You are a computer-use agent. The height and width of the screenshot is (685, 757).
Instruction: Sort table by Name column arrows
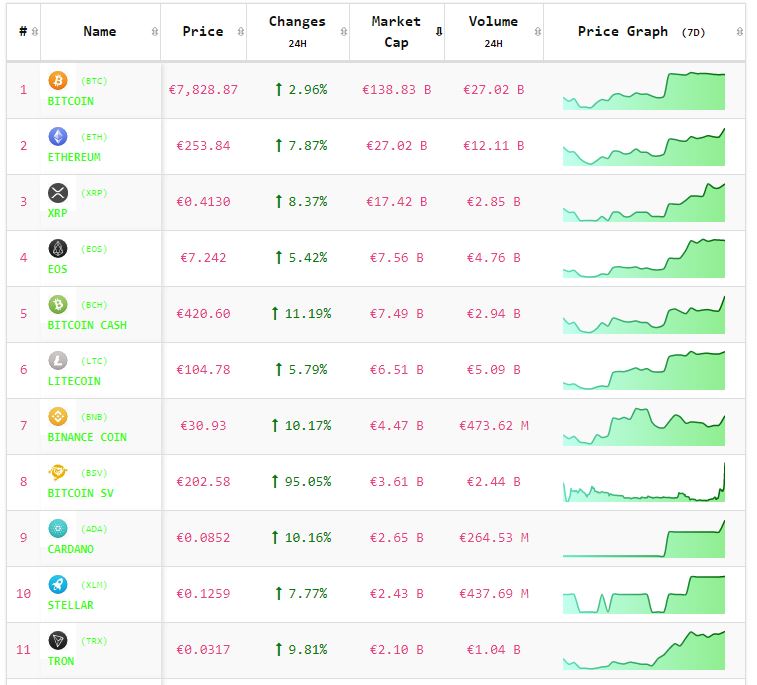tap(154, 32)
